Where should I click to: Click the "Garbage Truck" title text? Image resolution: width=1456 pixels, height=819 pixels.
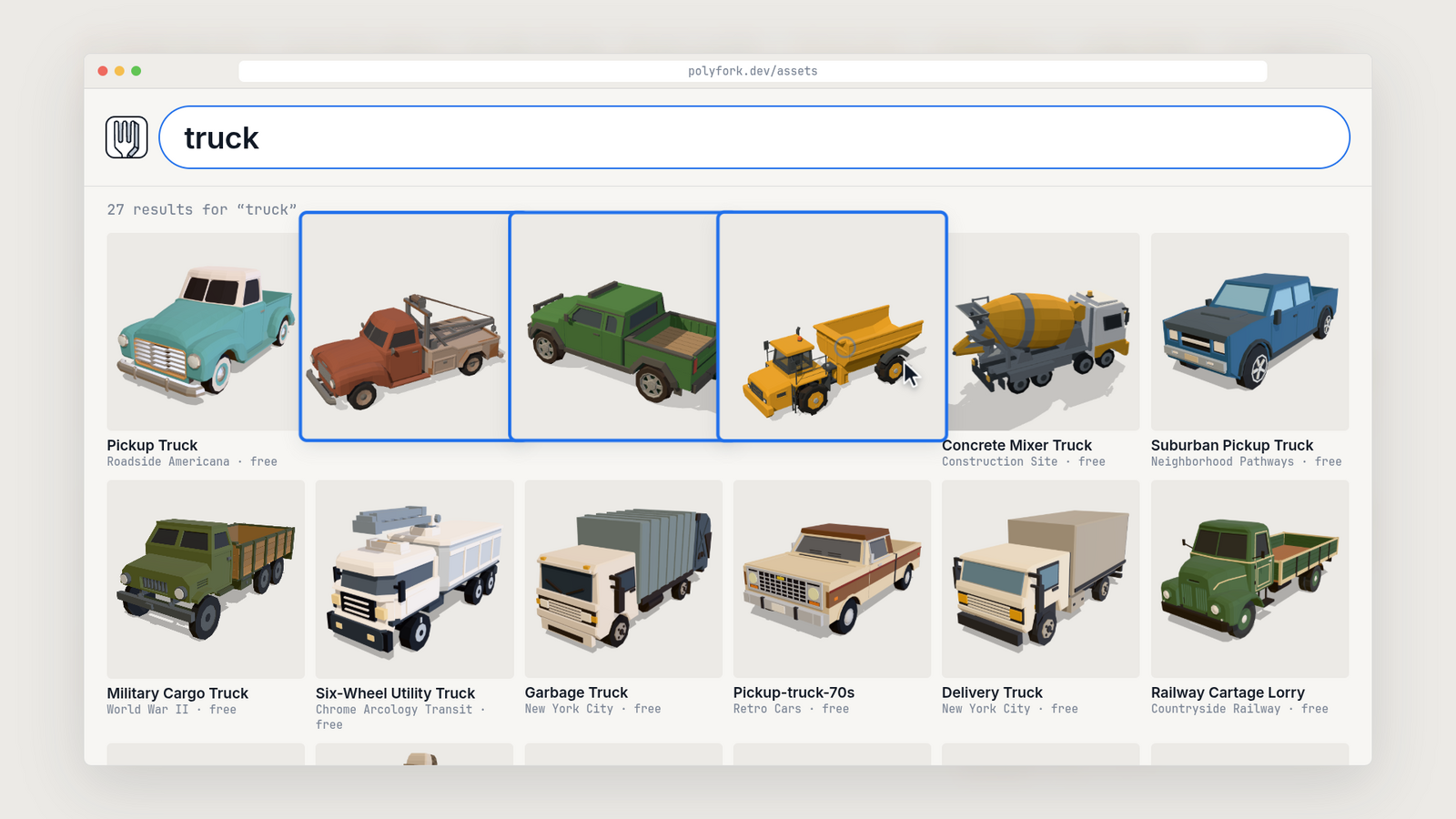pos(576,693)
